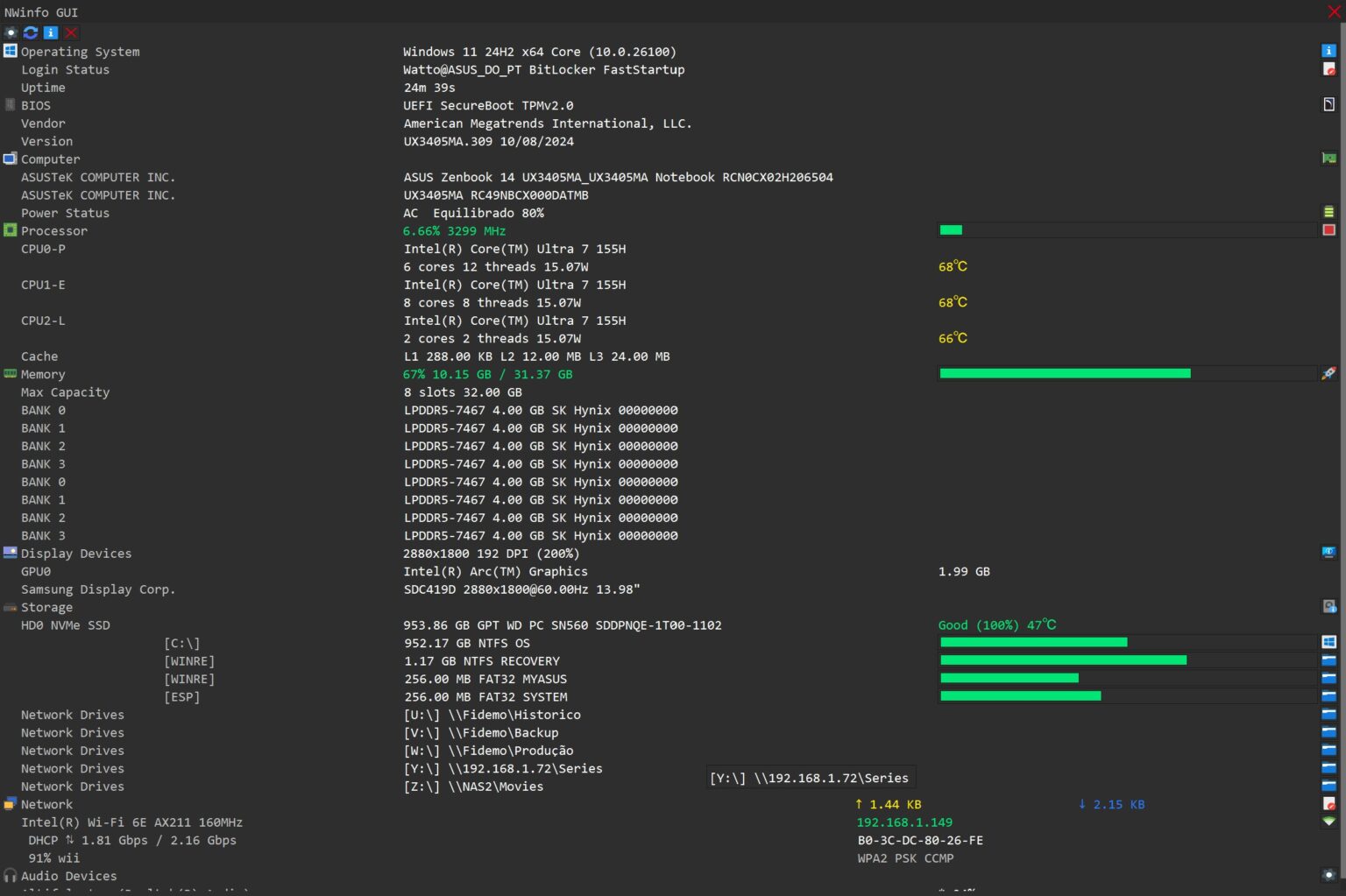Click the 'AC Equilibrado 80%' power text

tap(473, 213)
